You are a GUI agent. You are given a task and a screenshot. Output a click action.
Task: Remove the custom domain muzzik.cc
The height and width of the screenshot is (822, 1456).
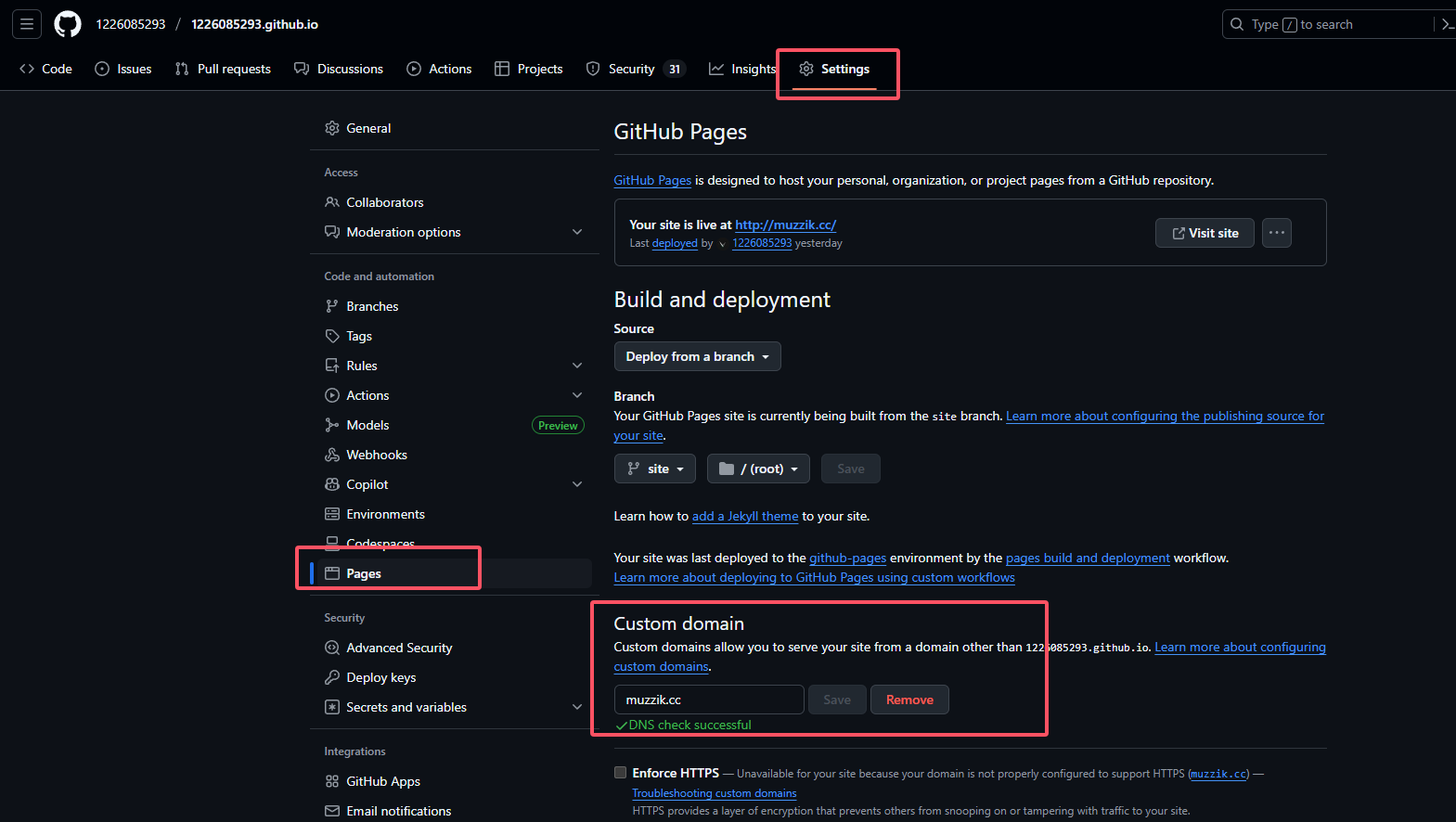point(909,700)
